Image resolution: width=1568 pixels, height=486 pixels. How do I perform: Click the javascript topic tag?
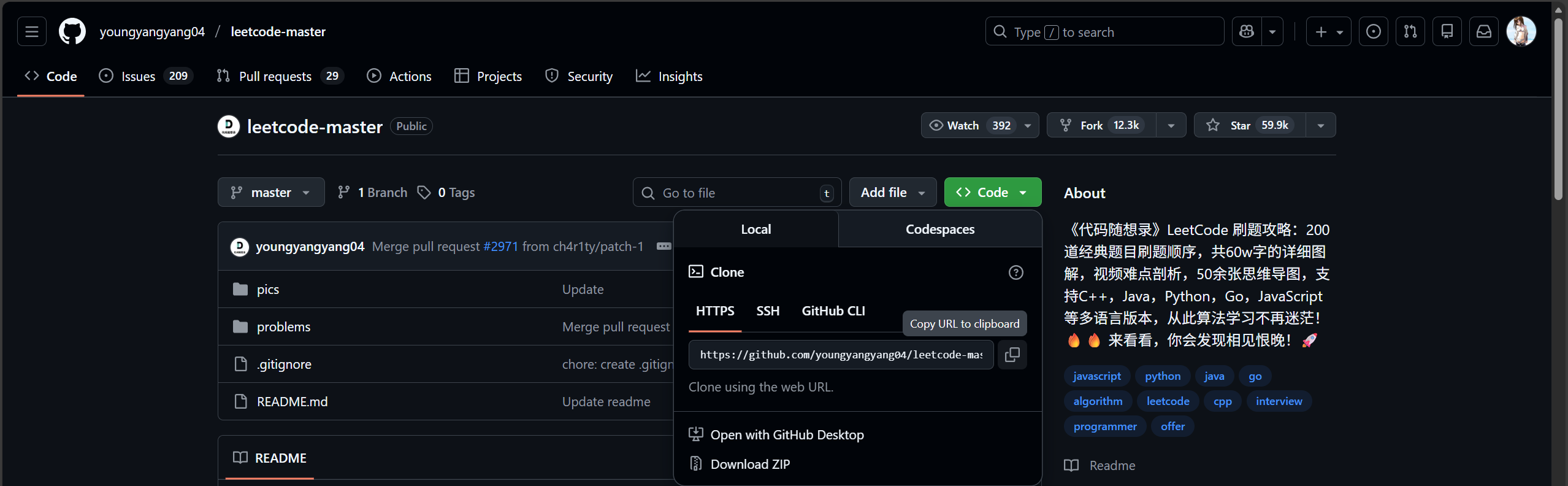coord(1097,376)
